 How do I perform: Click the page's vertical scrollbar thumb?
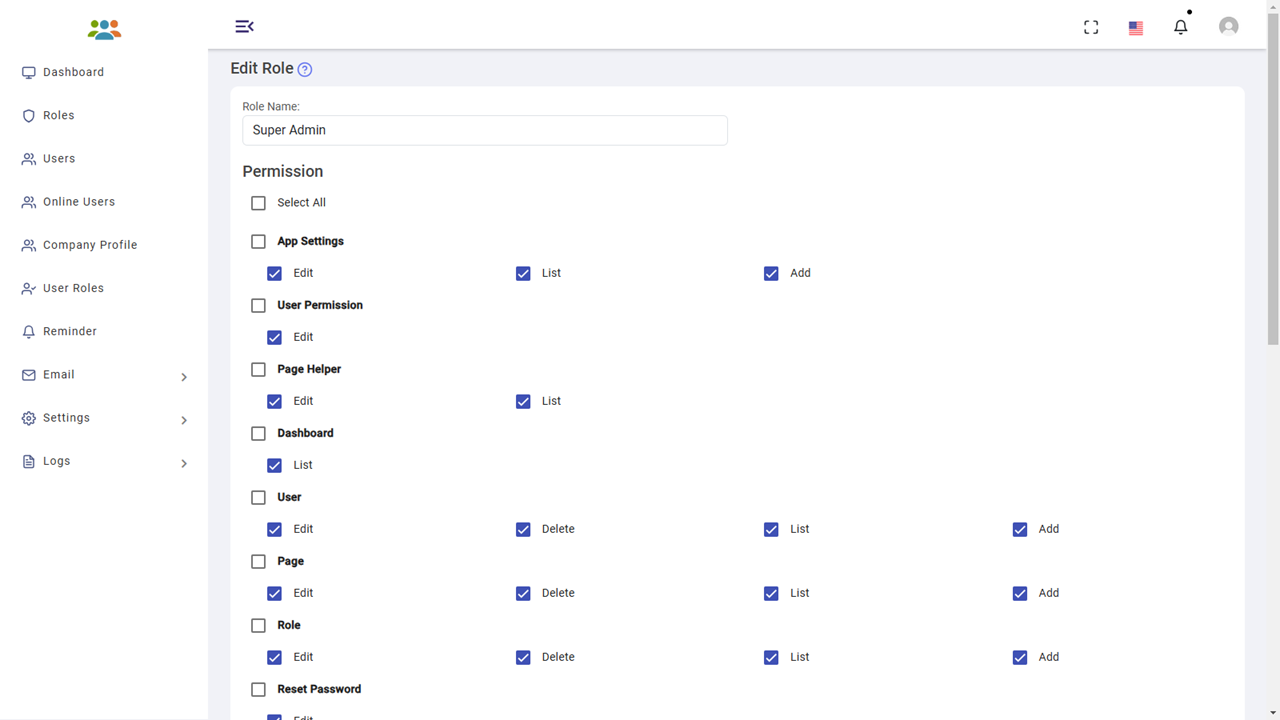pyautogui.click(x=1273, y=180)
